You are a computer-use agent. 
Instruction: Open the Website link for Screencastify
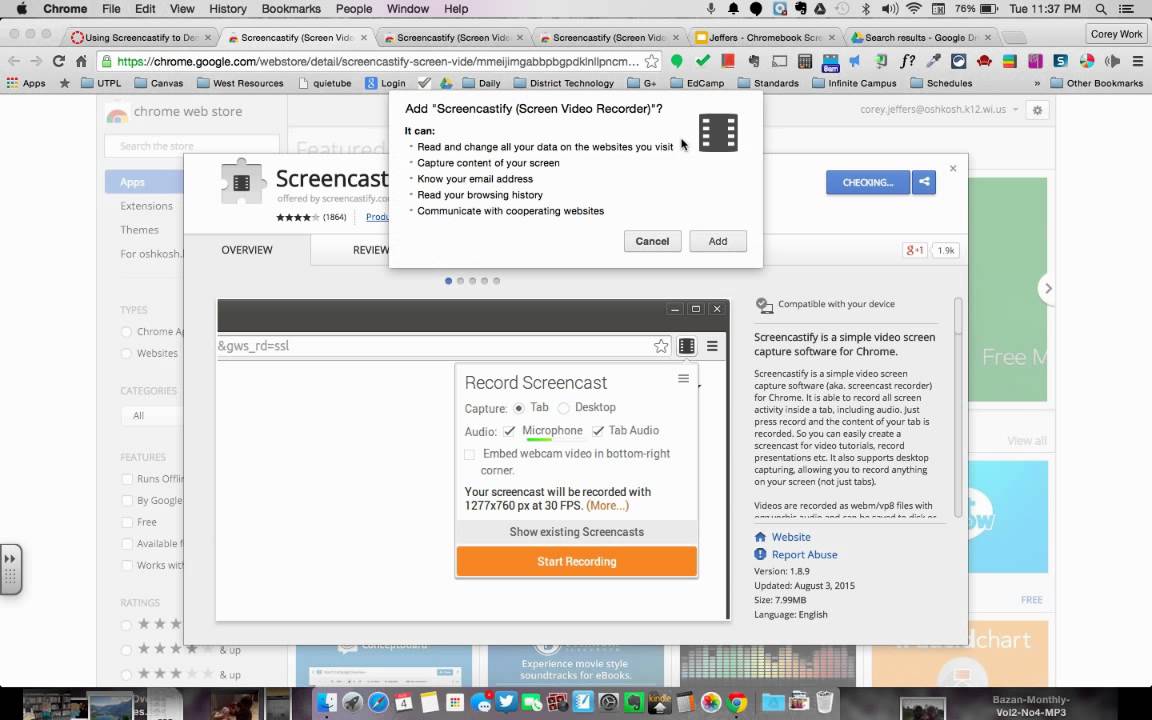pyautogui.click(x=791, y=537)
